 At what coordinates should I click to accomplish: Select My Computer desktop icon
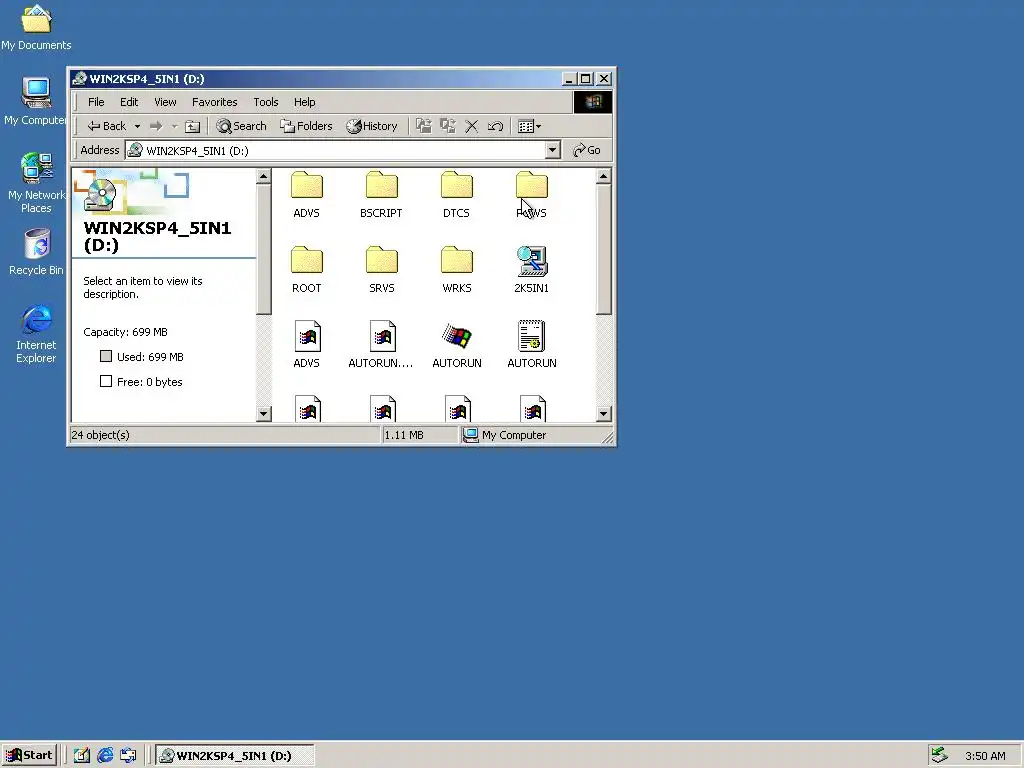click(36, 101)
